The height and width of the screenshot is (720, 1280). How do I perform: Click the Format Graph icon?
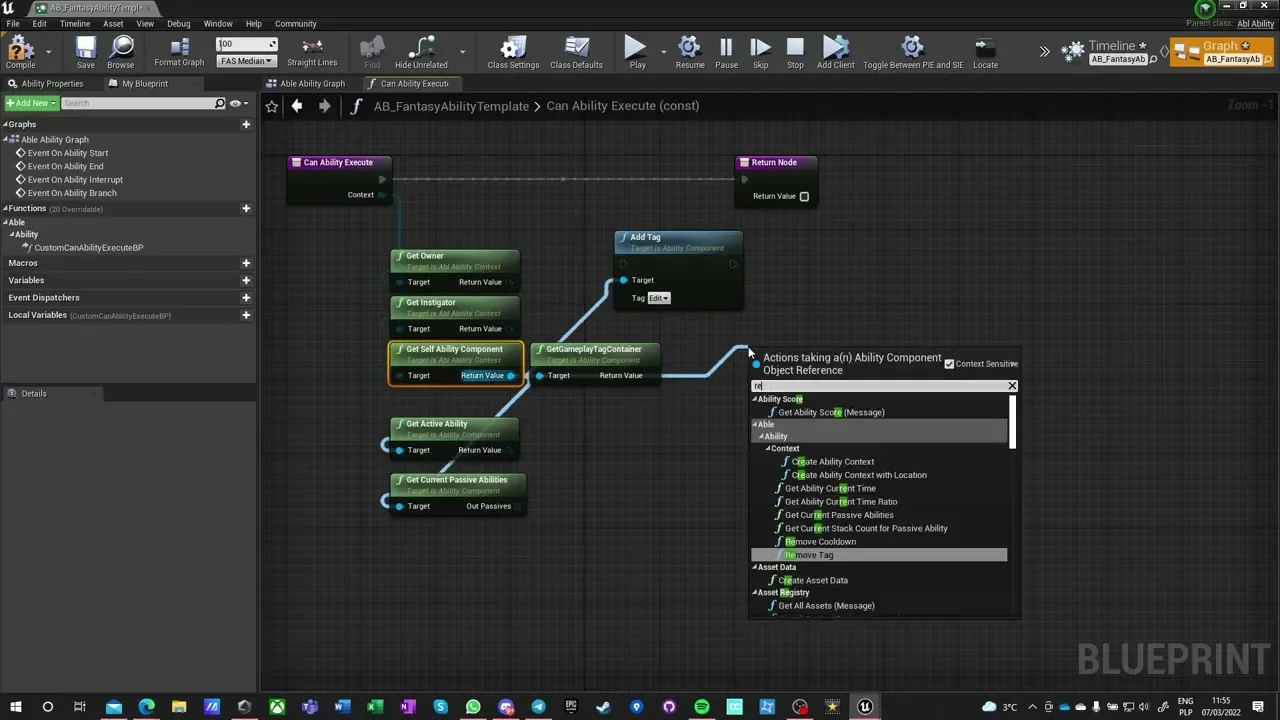[x=179, y=50]
